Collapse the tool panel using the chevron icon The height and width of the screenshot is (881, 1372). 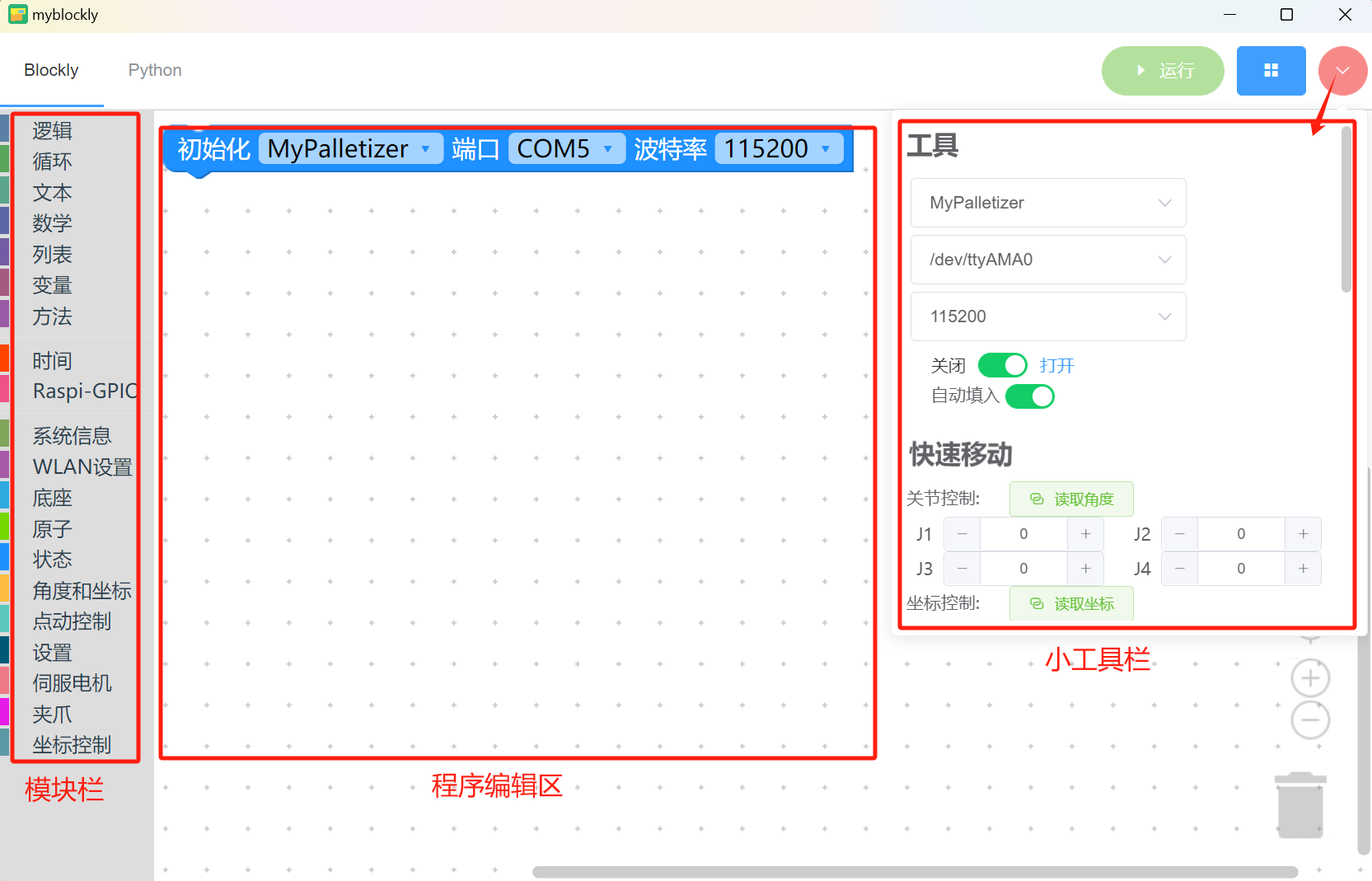point(1342,71)
